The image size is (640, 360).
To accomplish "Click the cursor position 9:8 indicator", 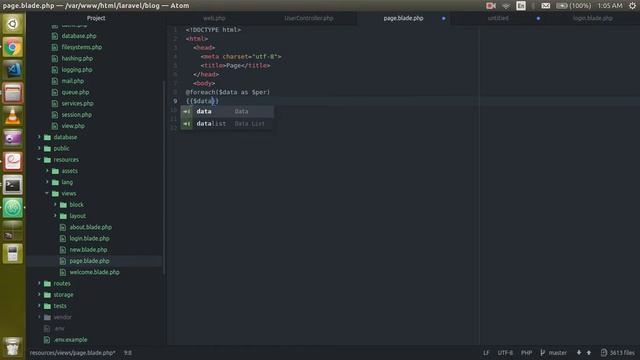I will (128, 353).
